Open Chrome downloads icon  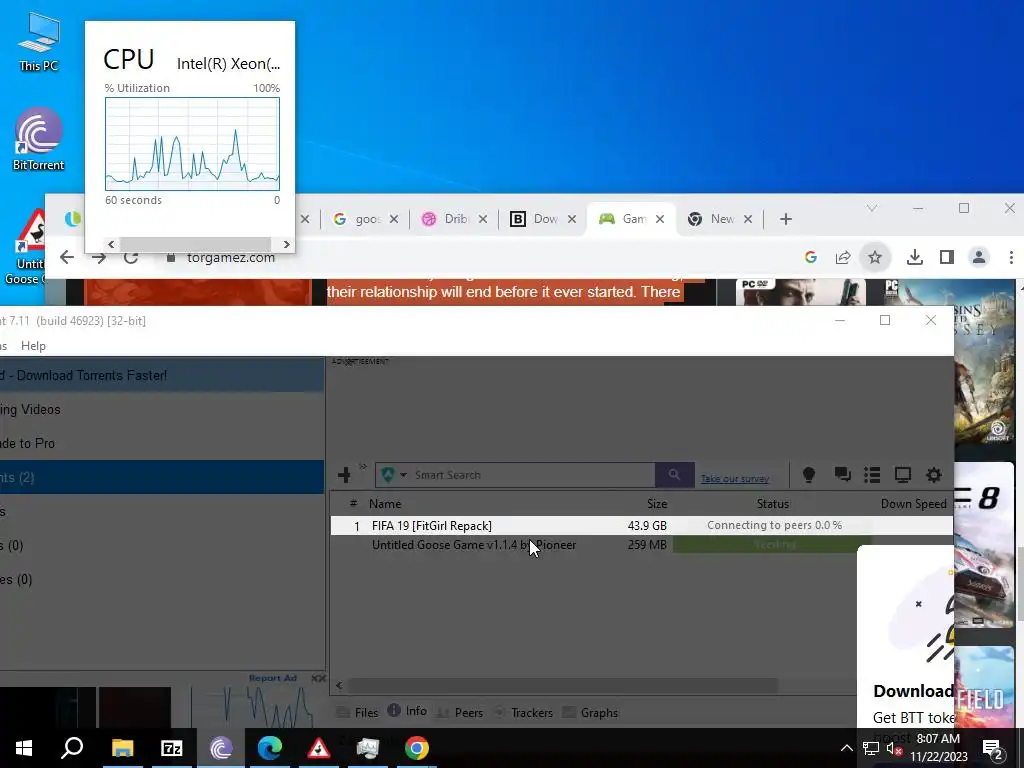tap(914, 257)
